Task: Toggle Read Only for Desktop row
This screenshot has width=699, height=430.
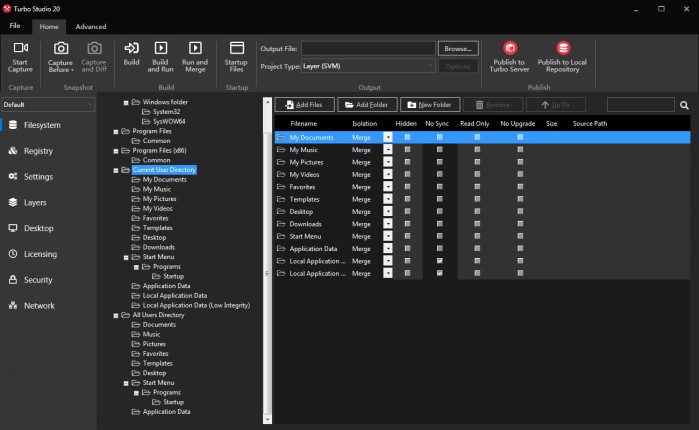Action: pos(477,211)
